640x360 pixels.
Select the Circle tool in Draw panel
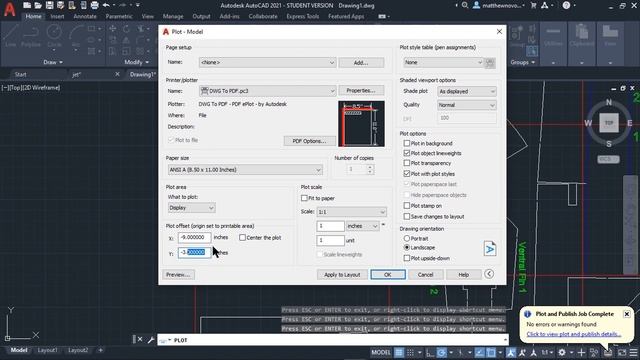54,35
